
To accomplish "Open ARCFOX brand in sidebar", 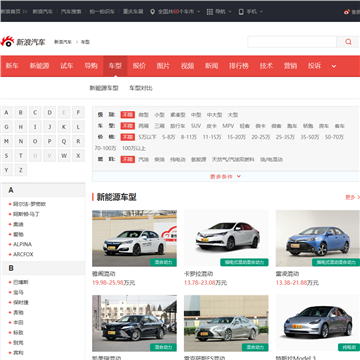I will 23,254.
